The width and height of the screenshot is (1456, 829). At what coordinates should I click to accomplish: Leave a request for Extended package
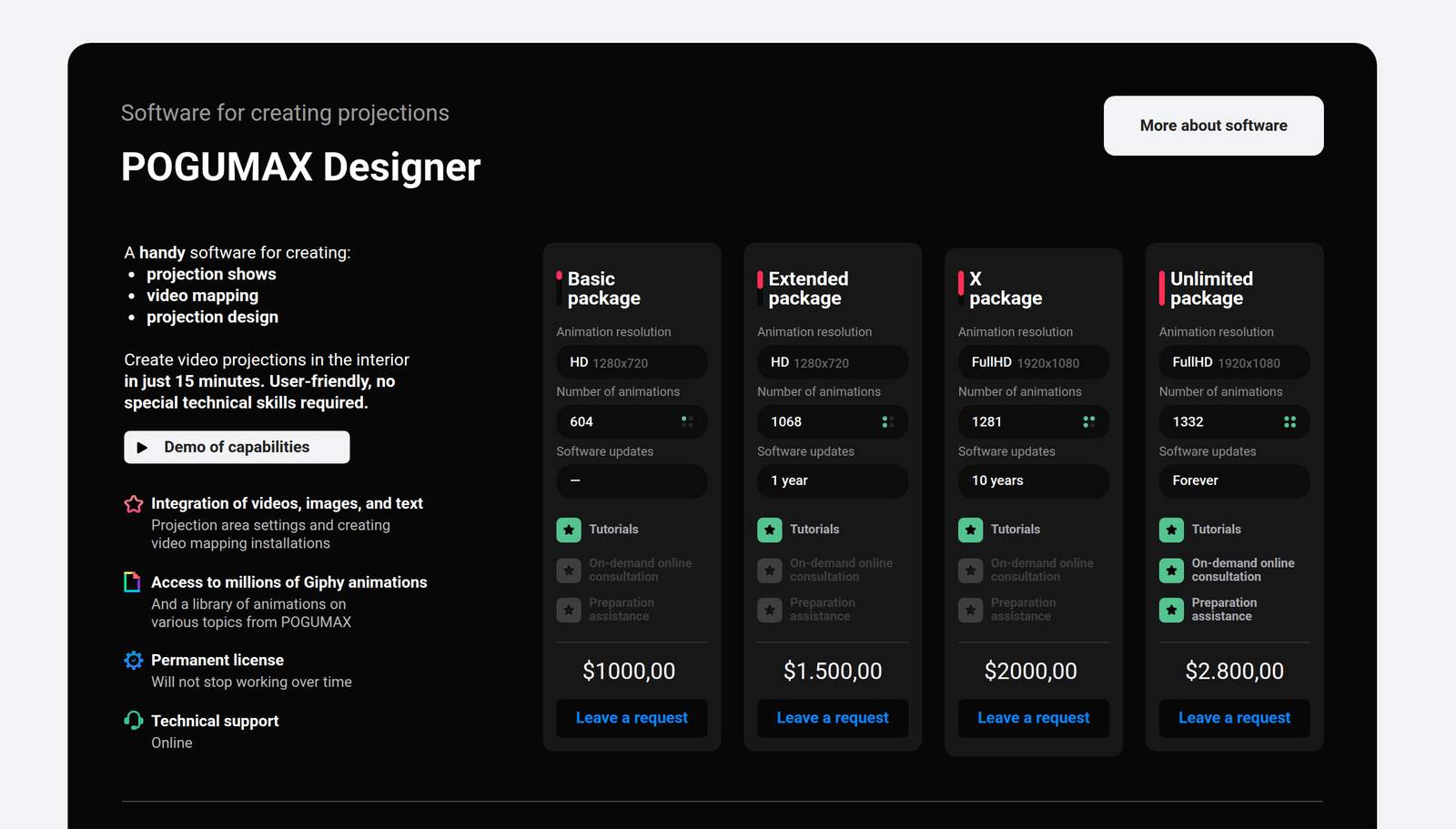(833, 718)
